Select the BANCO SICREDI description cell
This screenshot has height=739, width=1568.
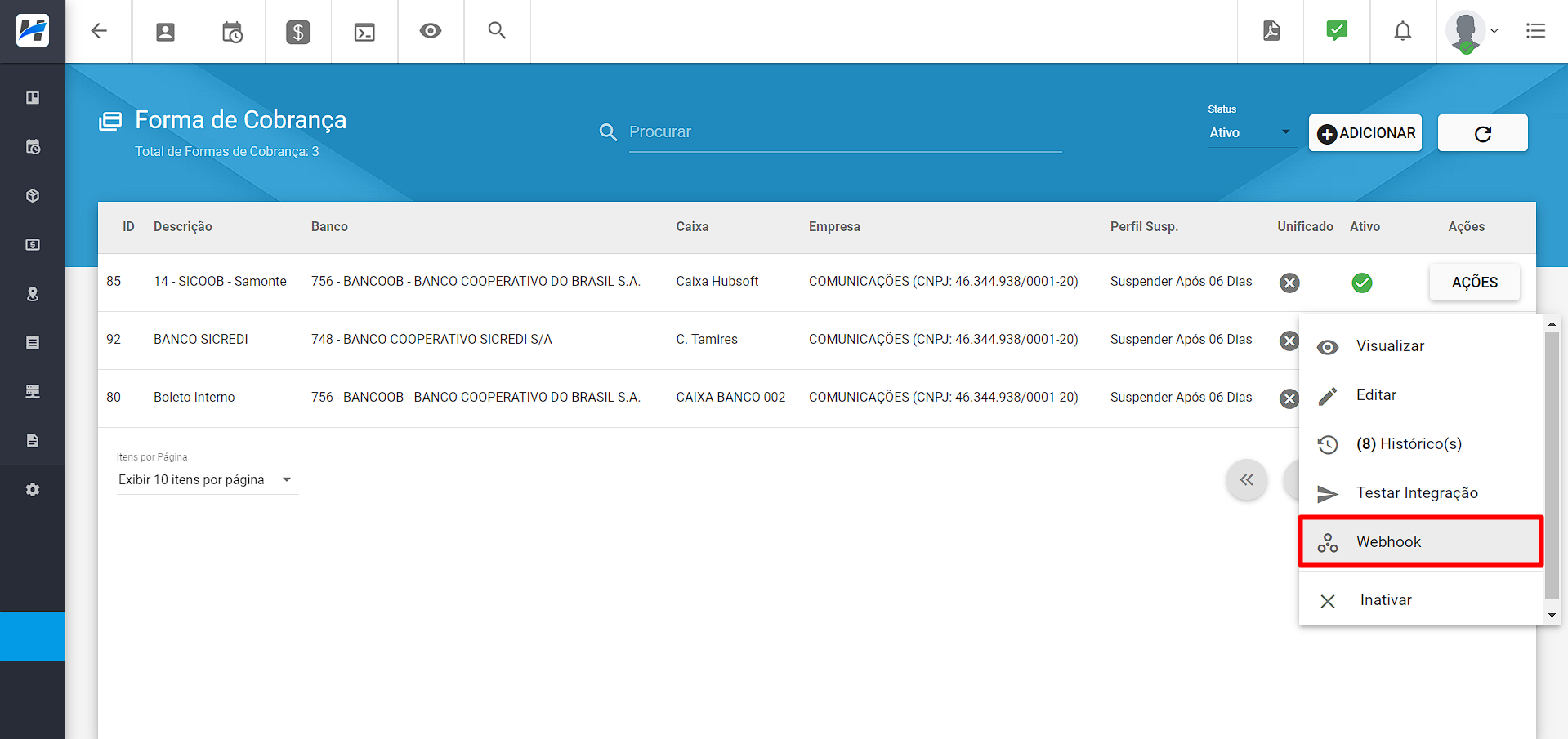[x=201, y=340]
